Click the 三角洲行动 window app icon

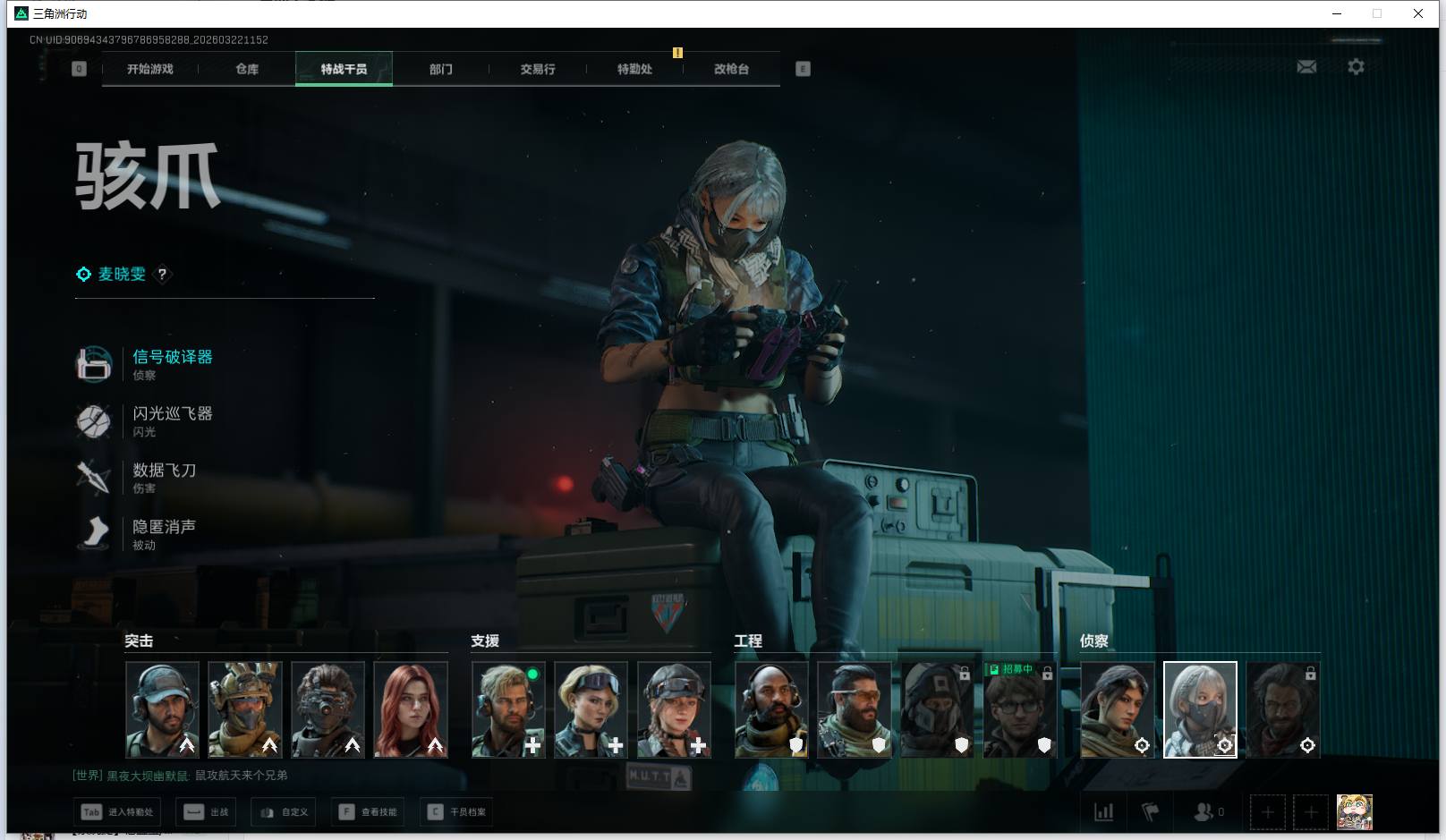pos(21,13)
